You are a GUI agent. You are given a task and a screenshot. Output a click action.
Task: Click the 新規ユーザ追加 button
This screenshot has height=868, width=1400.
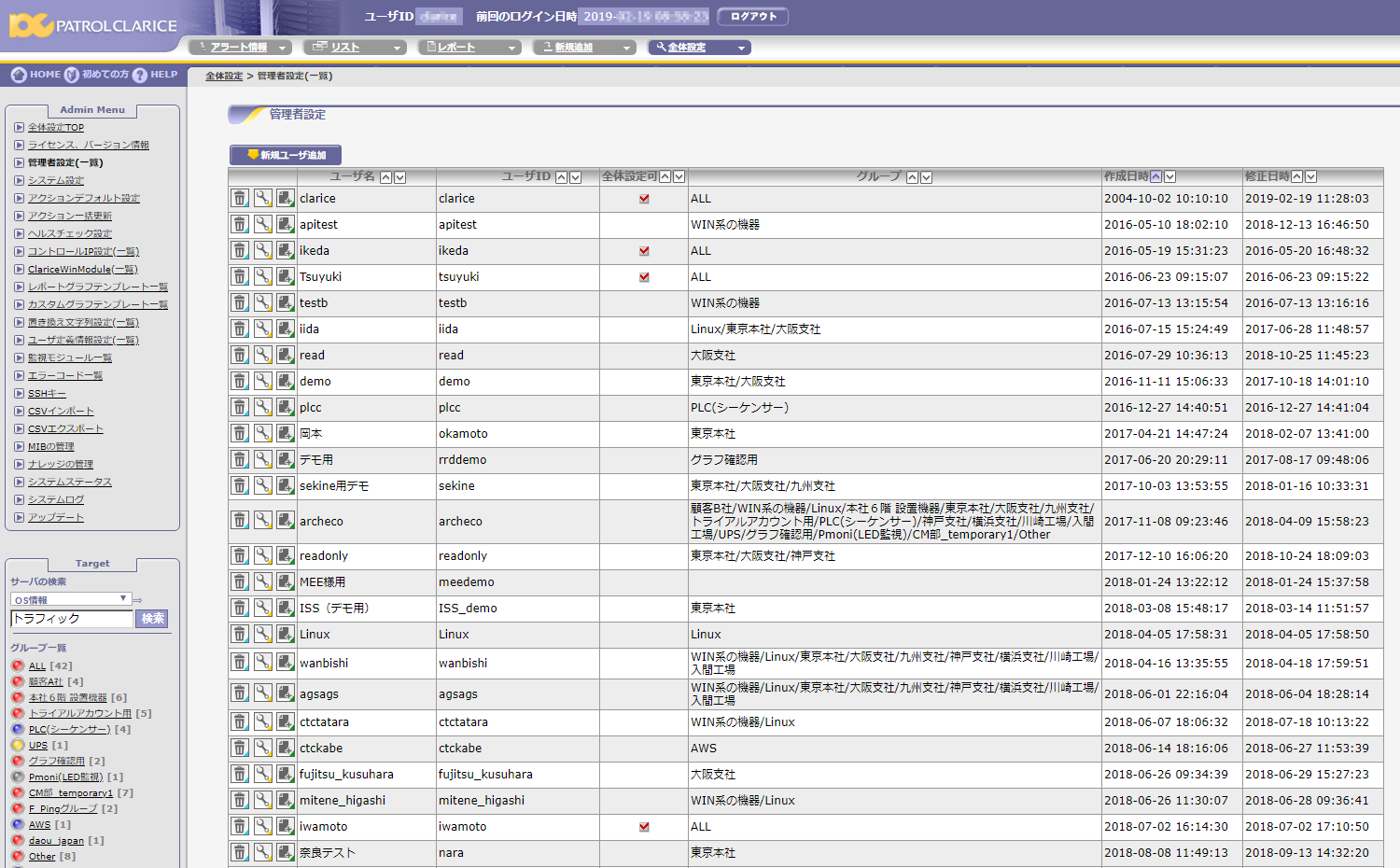click(286, 155)
